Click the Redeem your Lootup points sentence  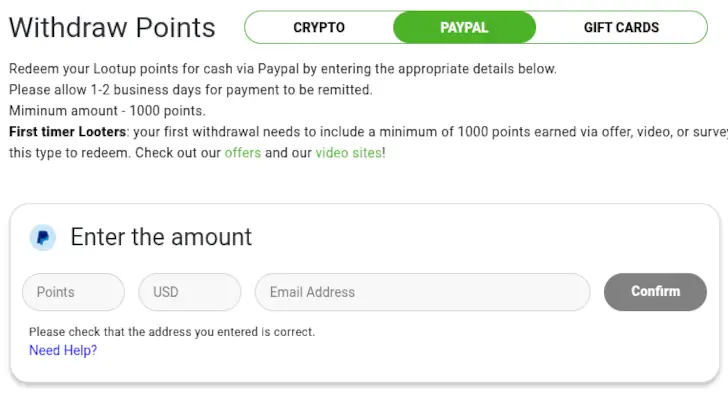[x=282, y=69]
